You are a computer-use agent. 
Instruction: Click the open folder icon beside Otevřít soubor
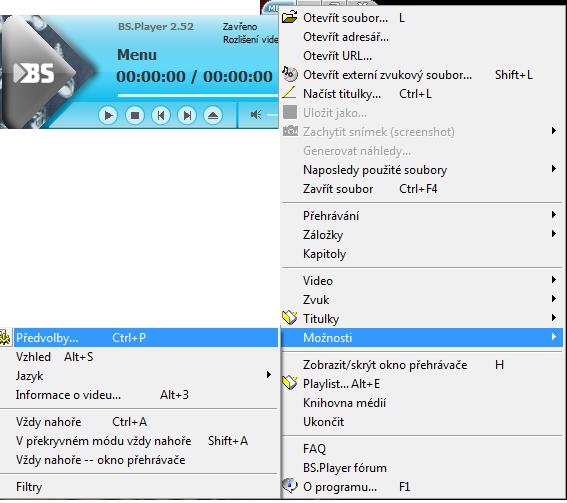click(290, 17)
